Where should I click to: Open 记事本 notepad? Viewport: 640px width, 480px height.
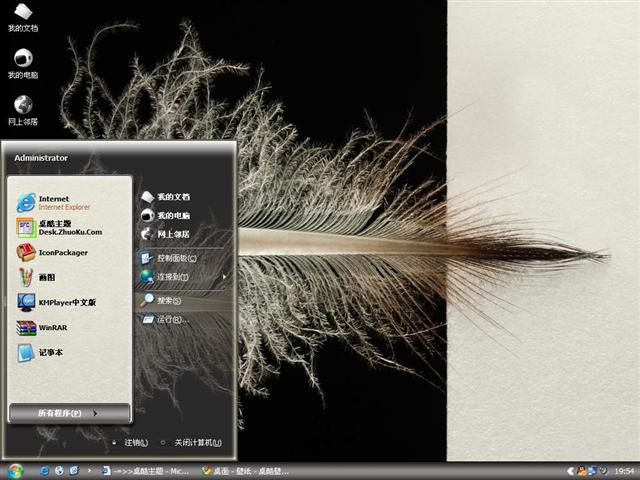(40, 353)
